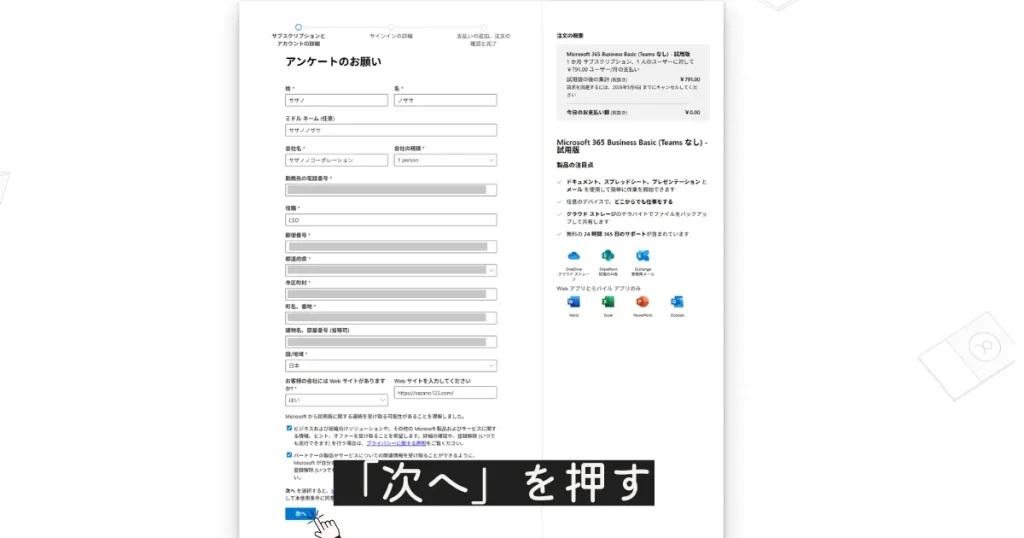The image size is (1024, 538).
Task: Click the website URL input field
Action: tap(445, 393)
